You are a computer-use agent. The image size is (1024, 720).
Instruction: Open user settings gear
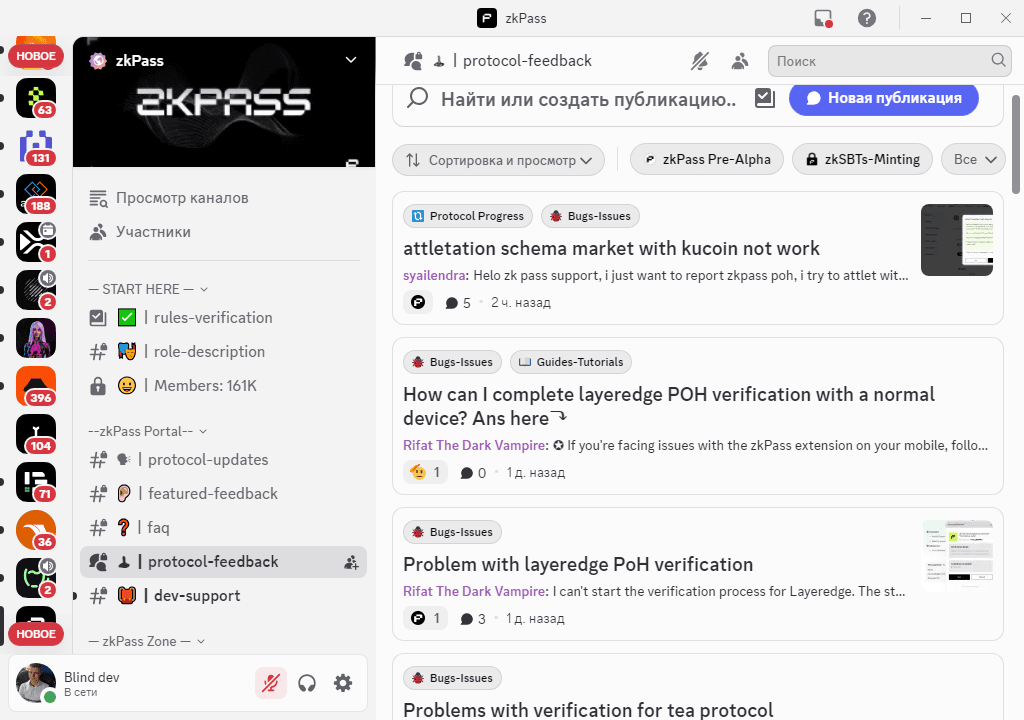tap(343, 683)
